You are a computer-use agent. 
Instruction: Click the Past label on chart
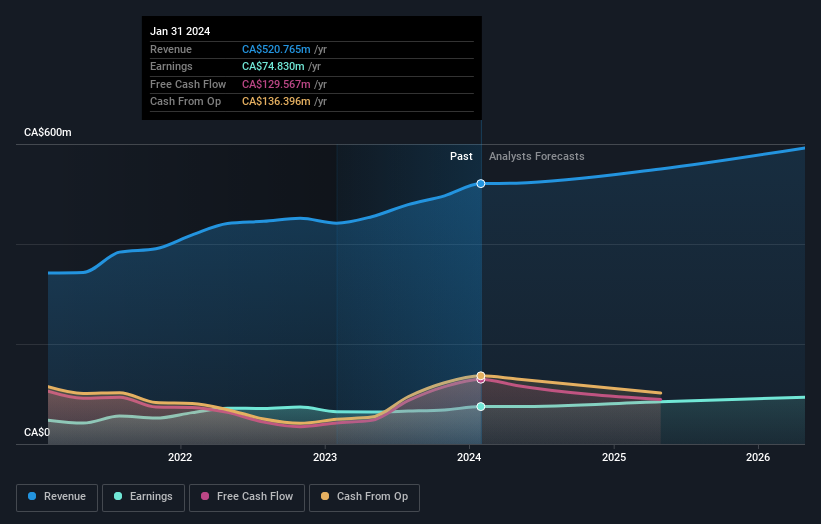point(461,157)
